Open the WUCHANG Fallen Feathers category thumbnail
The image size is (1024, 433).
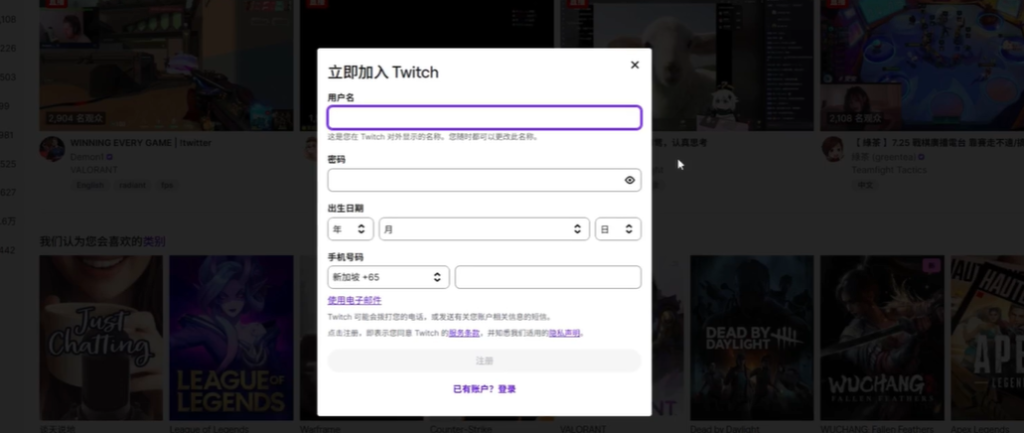(882, 338)
